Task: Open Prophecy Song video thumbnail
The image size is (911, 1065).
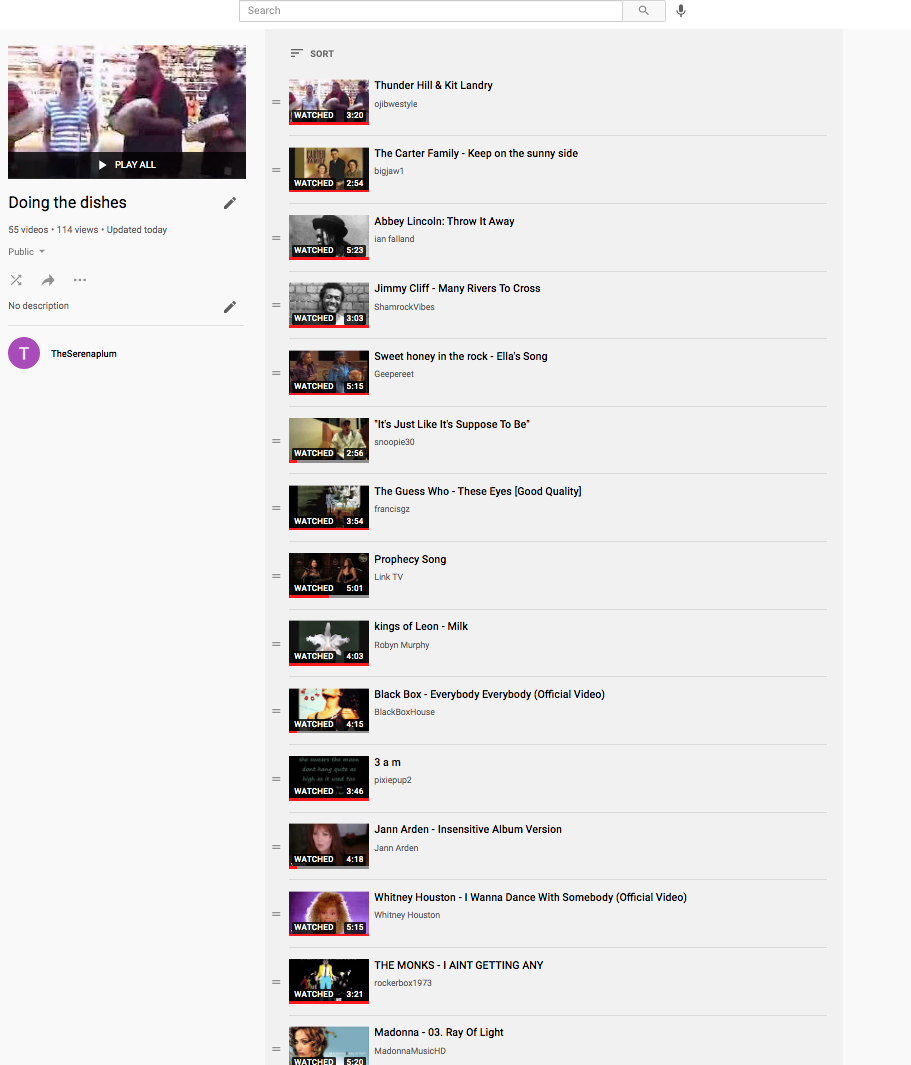Action: coord(329,575)
